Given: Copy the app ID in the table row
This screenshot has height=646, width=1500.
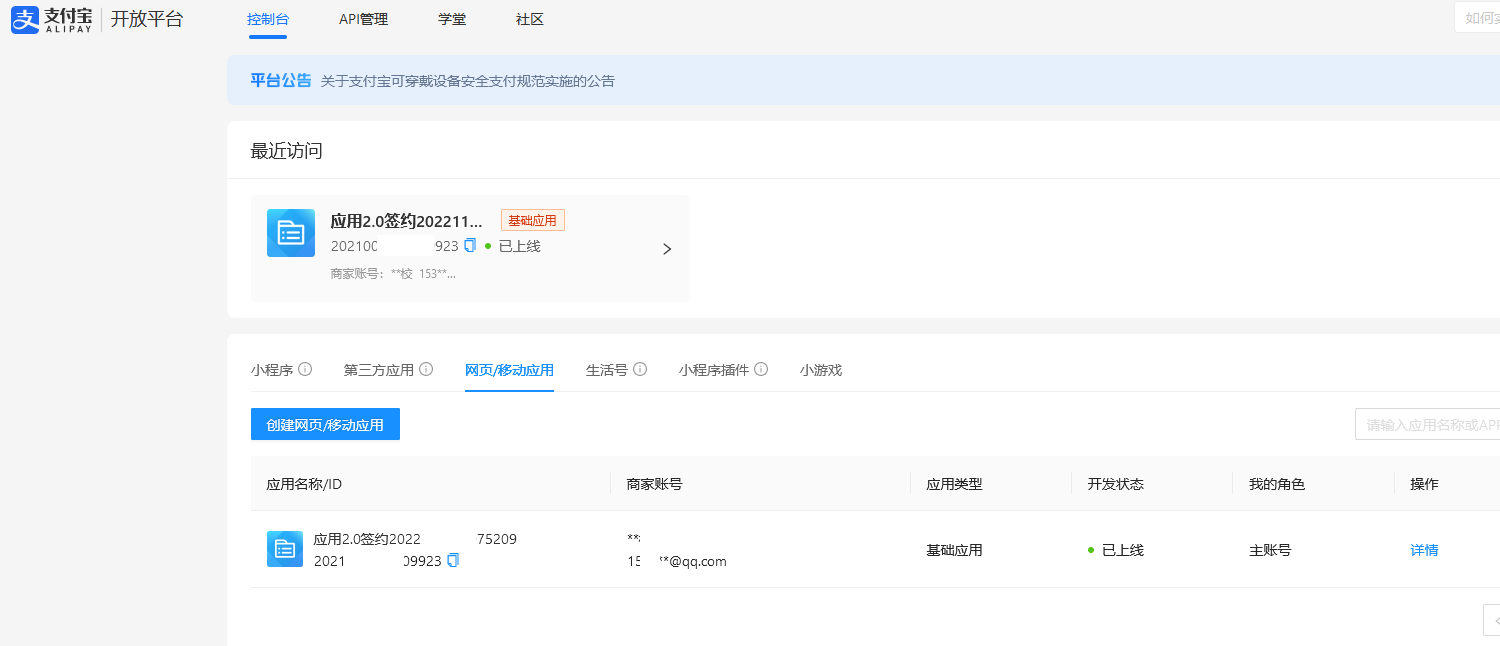Looking at the screenshot, I should coord(453,560).
